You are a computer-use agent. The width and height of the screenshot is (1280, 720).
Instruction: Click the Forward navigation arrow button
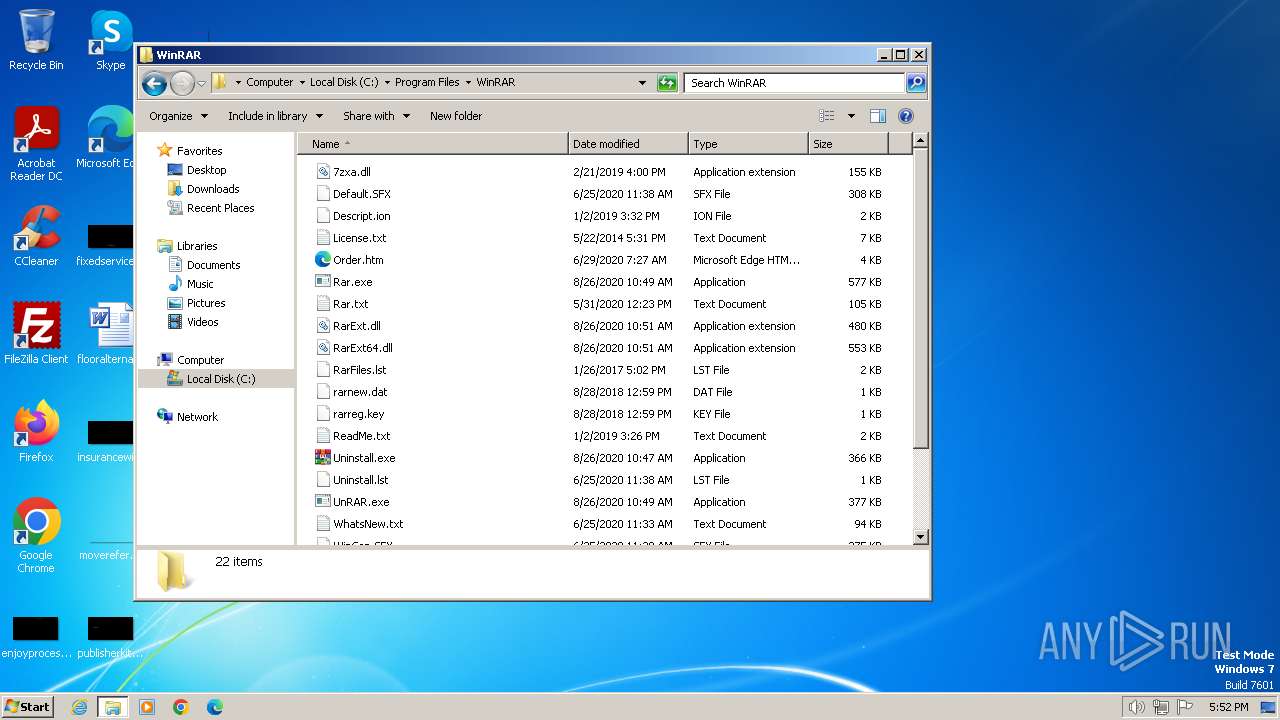click(x=182, y=83)
